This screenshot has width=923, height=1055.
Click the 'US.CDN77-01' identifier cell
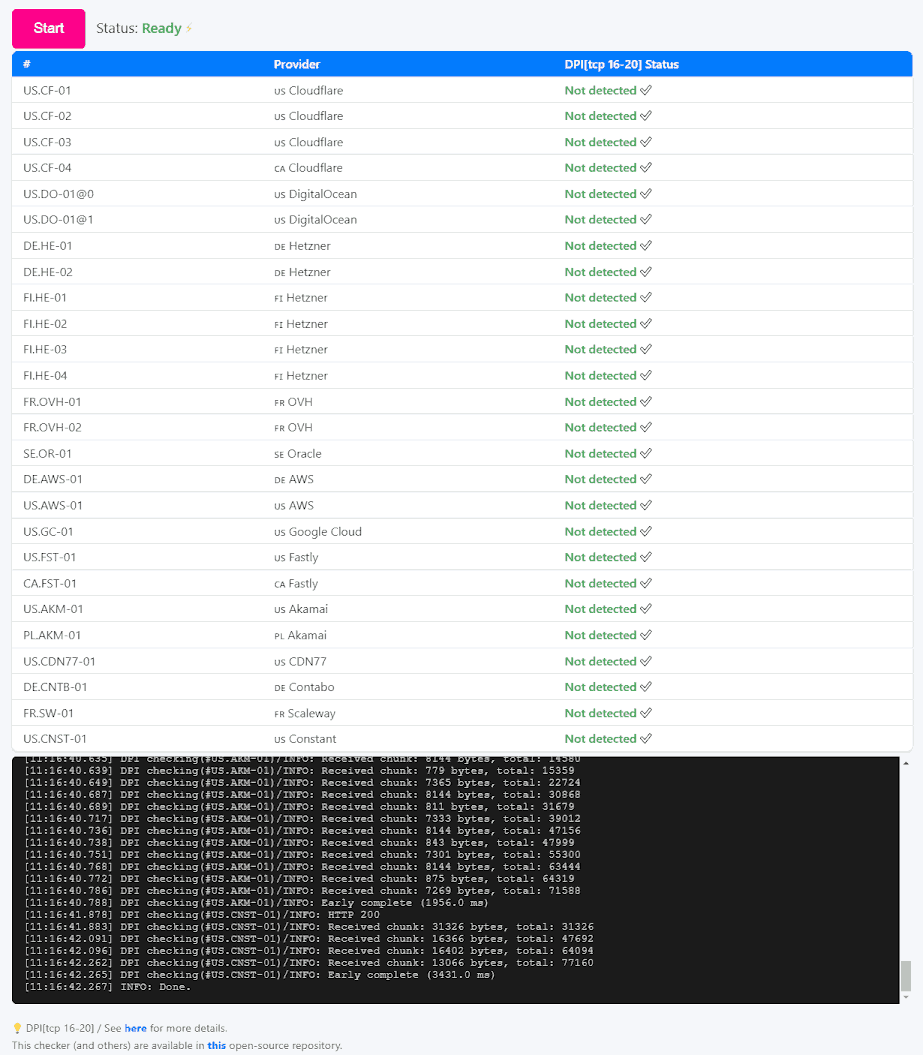pos(59,661)
